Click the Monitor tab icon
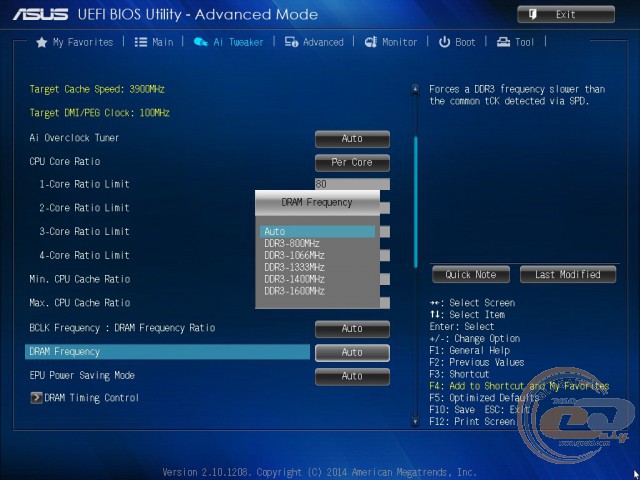The image size is (640, 480). pos(371,42)
